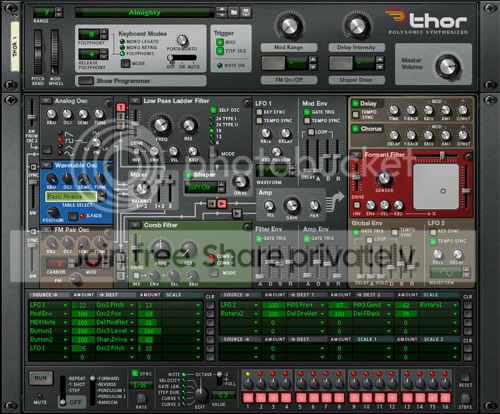Open the patch browser folder icon
Viewport: 500px width, 414px height.
point(234,12)
